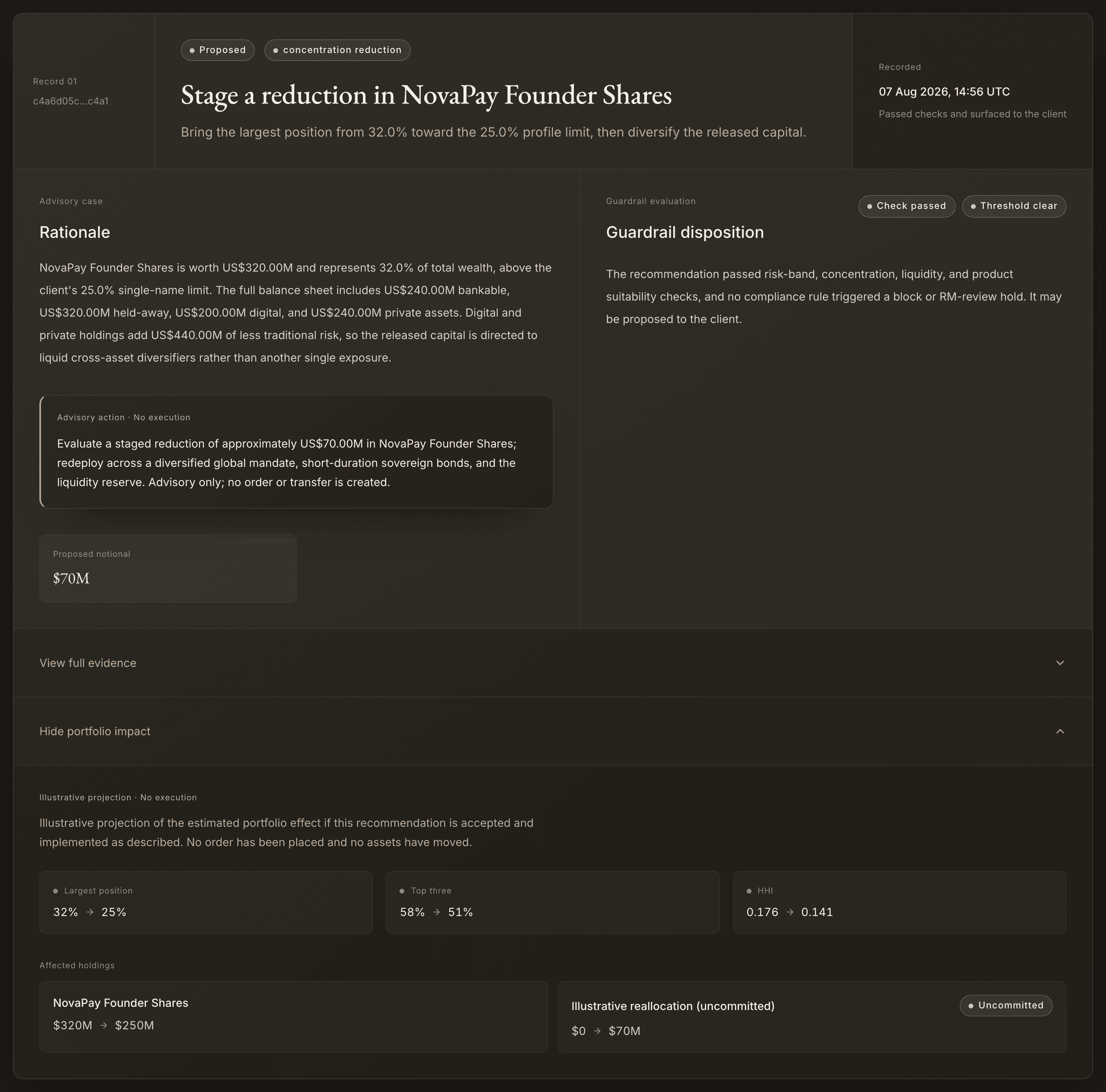
Task: Click the Guardrail evaluation label
Action: (651, 201)
